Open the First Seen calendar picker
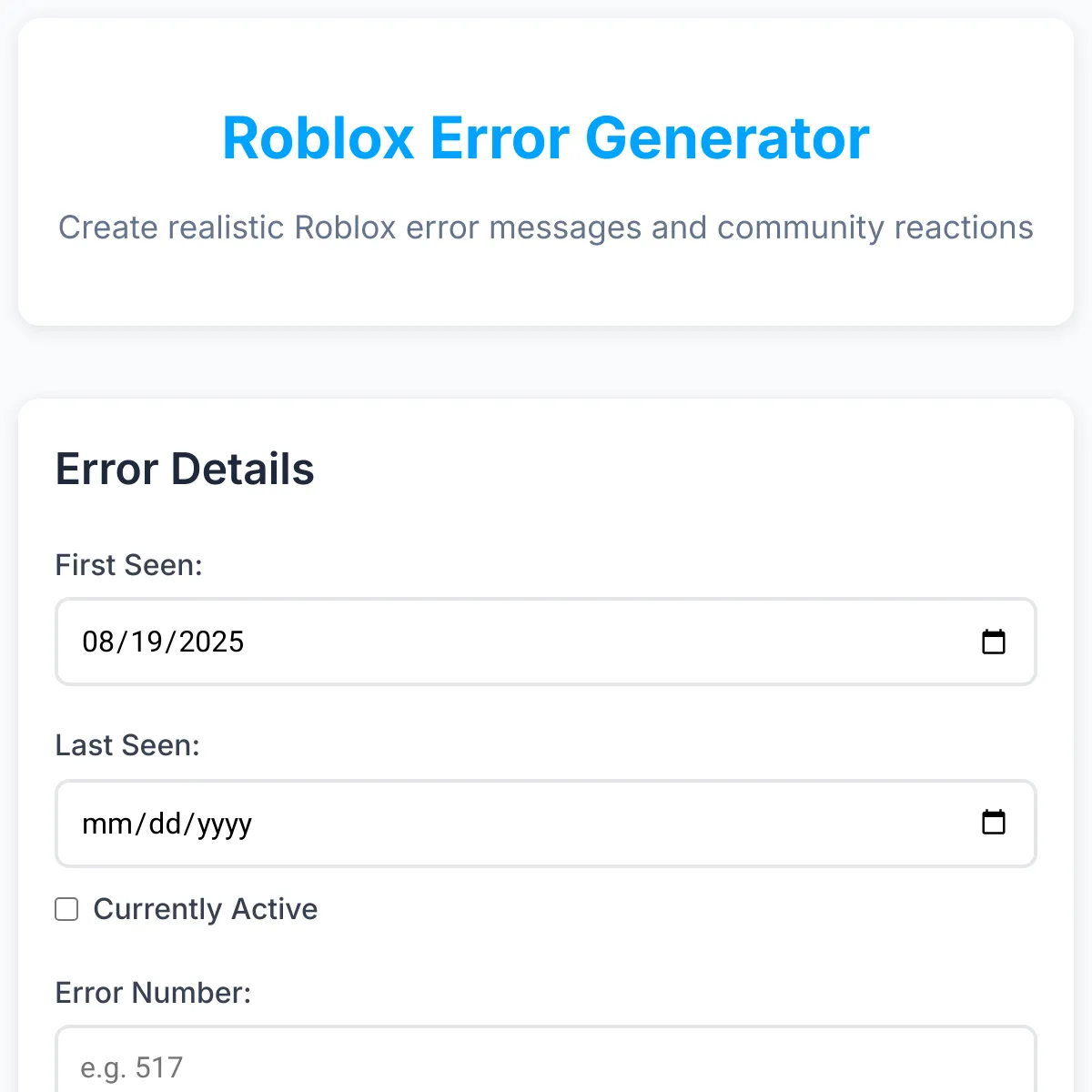Image resolution: width=1092 pixels, height=1092 pixels. pyautogui.click(x=993, y=642)
